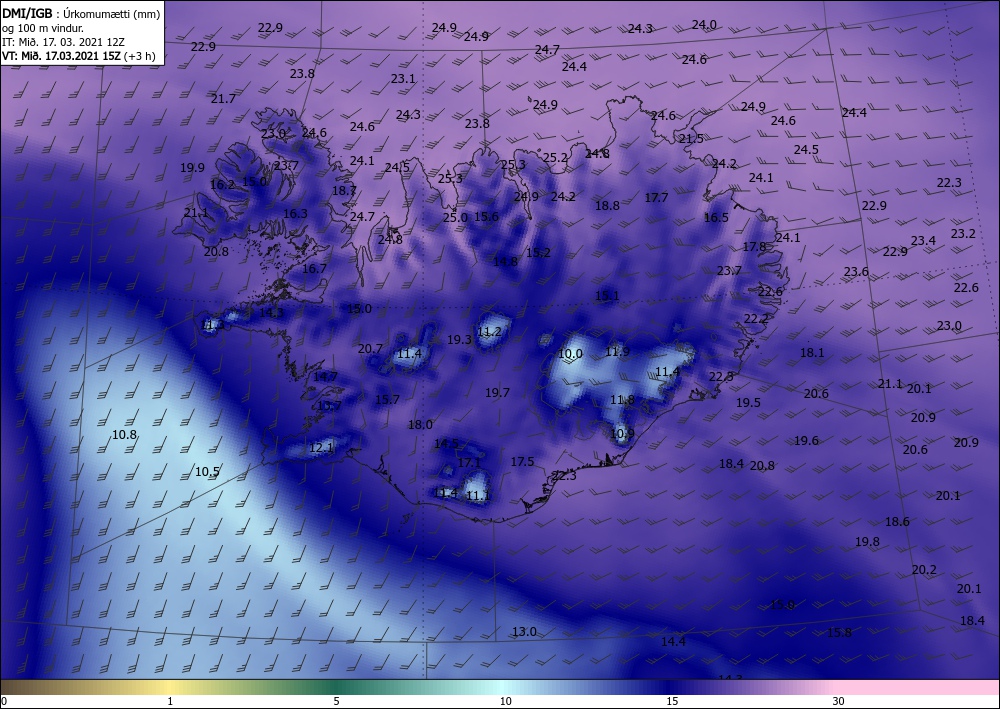The image size is (1000, 709).
Task: Select the map value '25.0'
Action: point(455,217)
